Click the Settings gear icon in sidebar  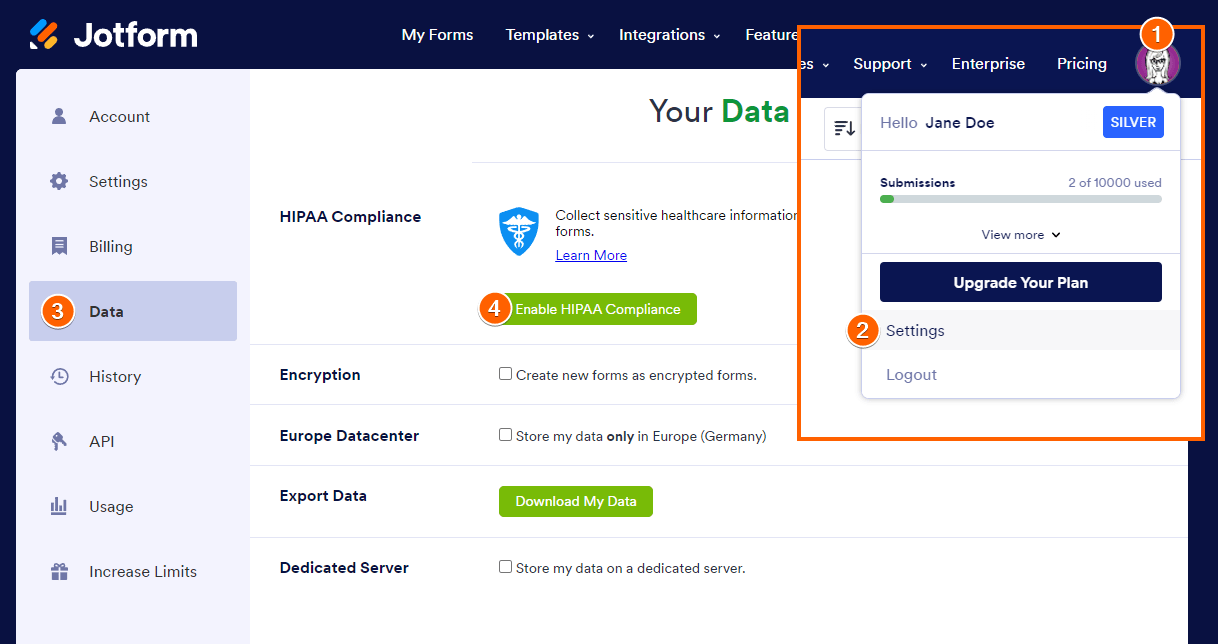click(x=59, y=181)
